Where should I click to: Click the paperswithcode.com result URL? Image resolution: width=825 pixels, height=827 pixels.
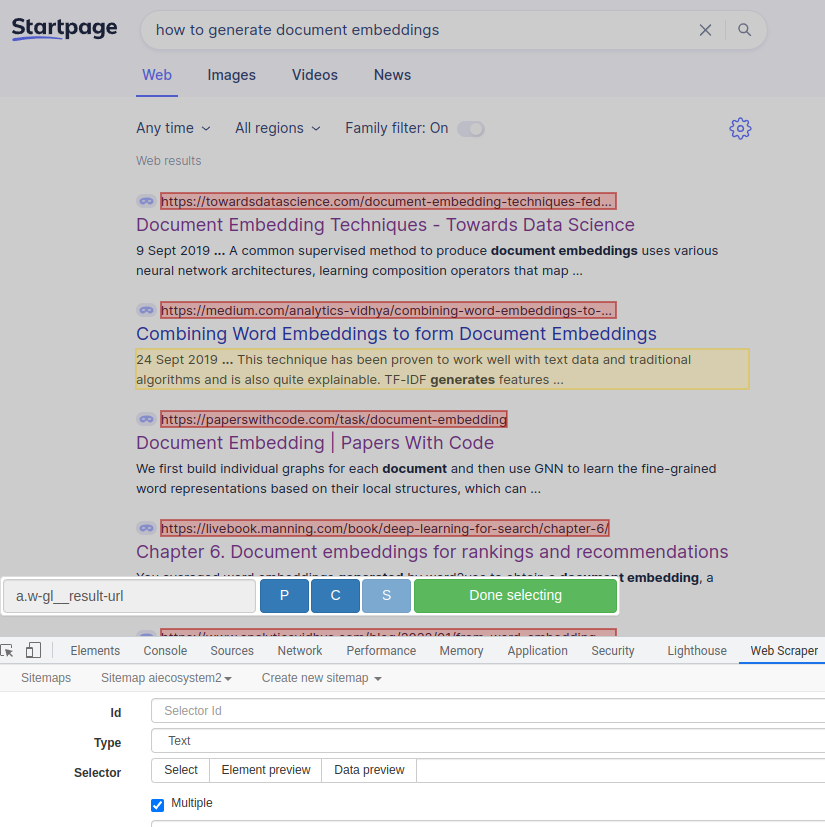pyautogui.click(x=334, y=419)
